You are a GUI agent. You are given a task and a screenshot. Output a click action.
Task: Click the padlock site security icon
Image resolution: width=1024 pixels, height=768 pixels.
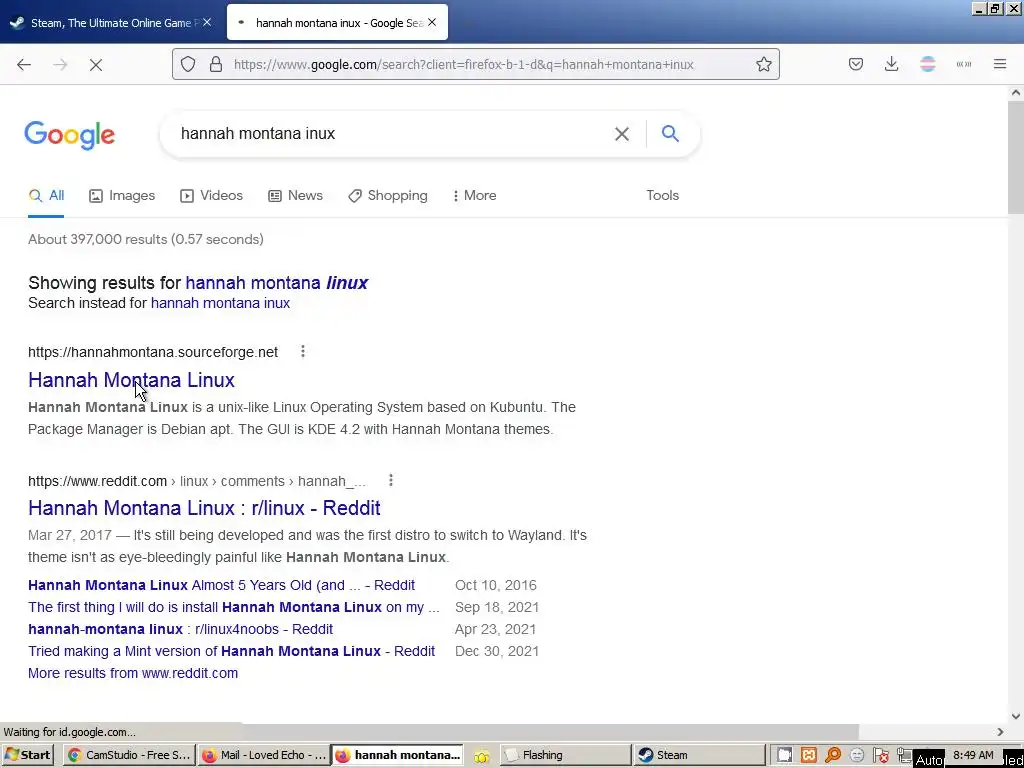pos(216,64)
